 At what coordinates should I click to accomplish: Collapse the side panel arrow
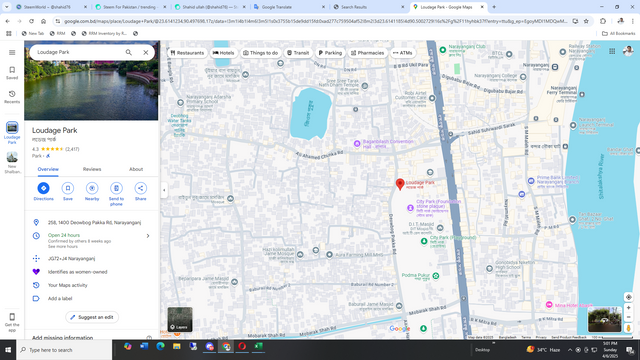[164, 190]
